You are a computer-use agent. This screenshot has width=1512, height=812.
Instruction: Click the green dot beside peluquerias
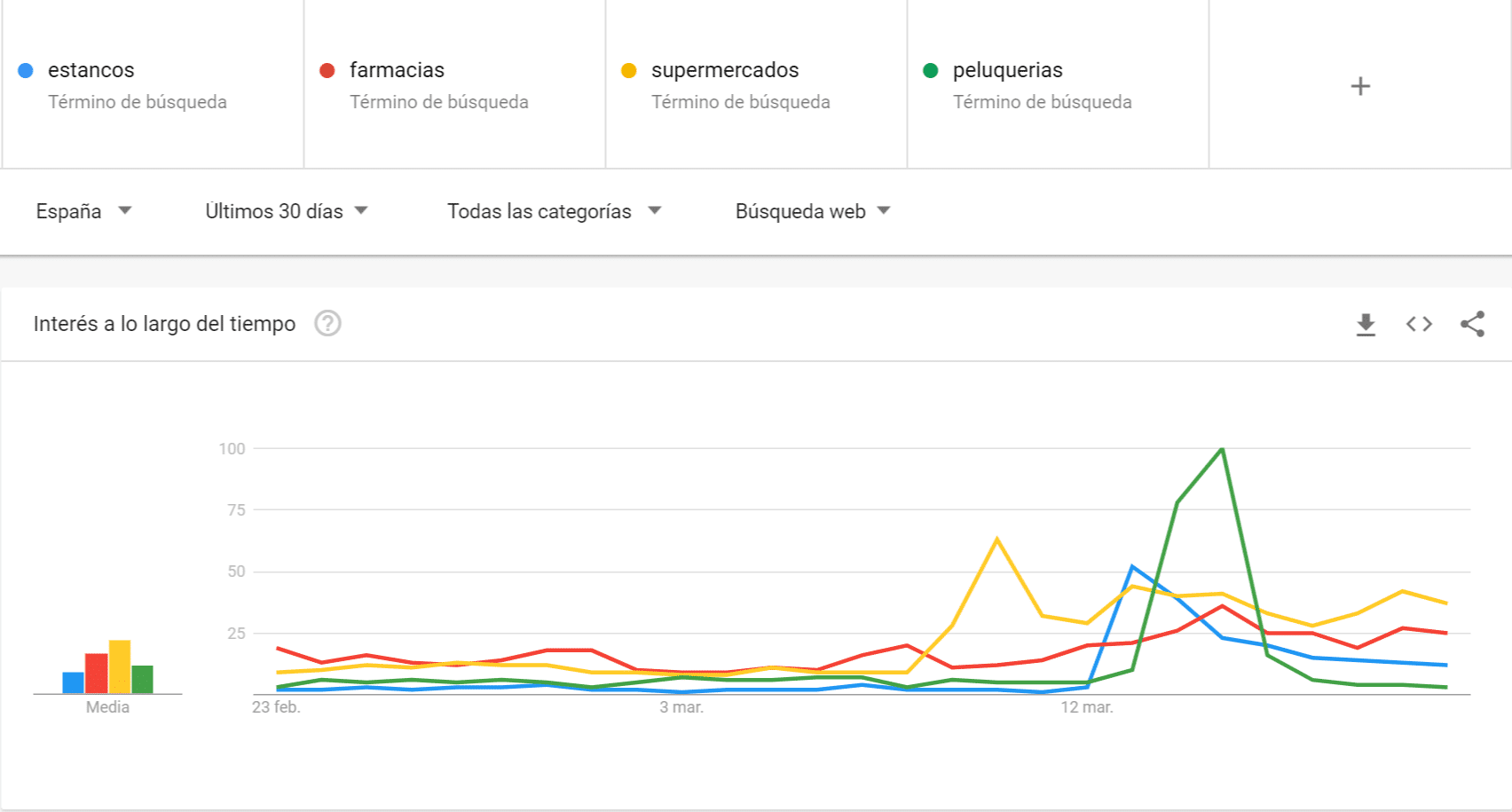click(x=931, y=70)
